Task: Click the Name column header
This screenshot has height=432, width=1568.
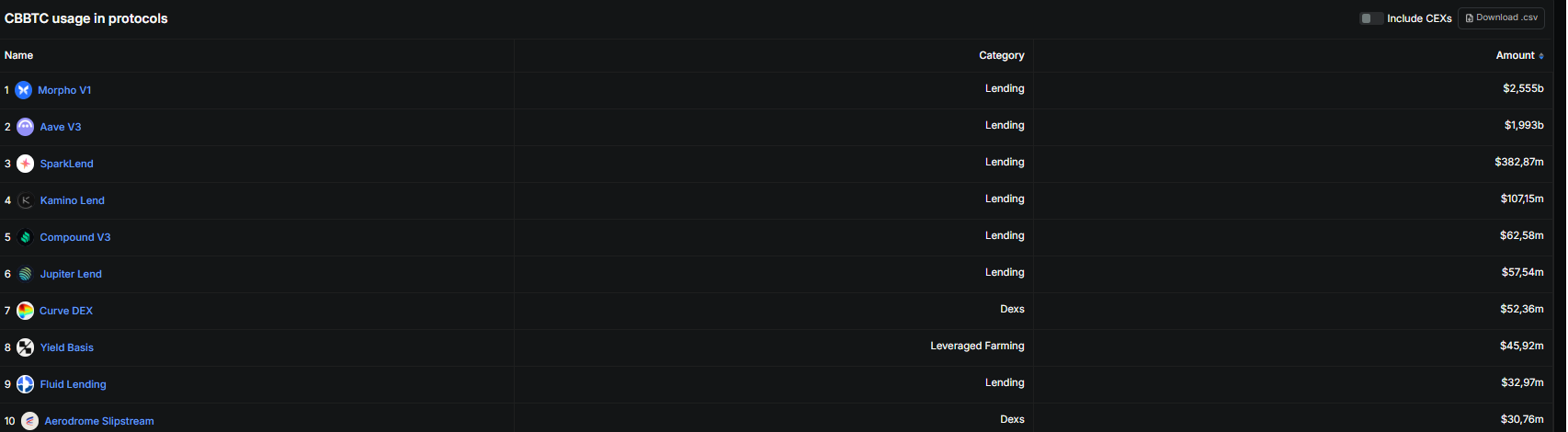Action: pyautogui.click(x=18, y=56)
